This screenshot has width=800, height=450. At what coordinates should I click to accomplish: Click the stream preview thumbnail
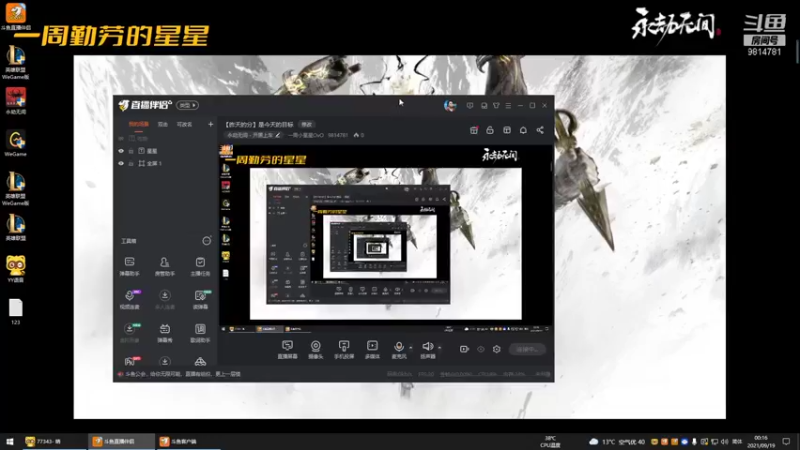pyautogui.click(x=385, y=239)
